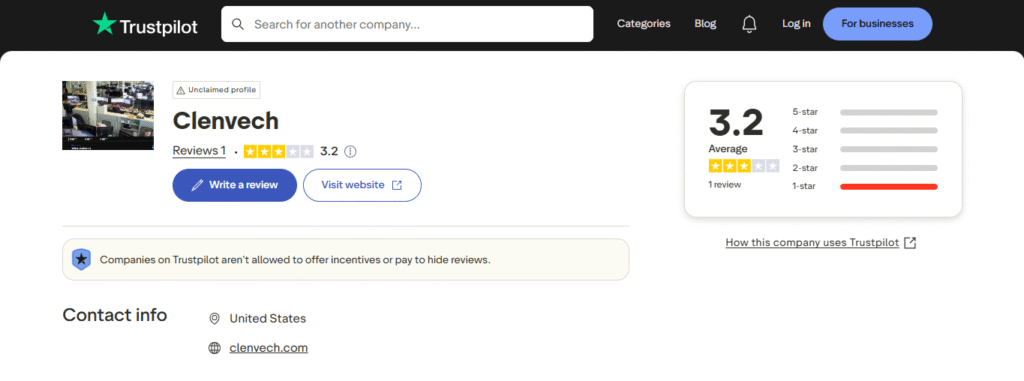Click Log in
1024x381 pixels.
point(796,24)
